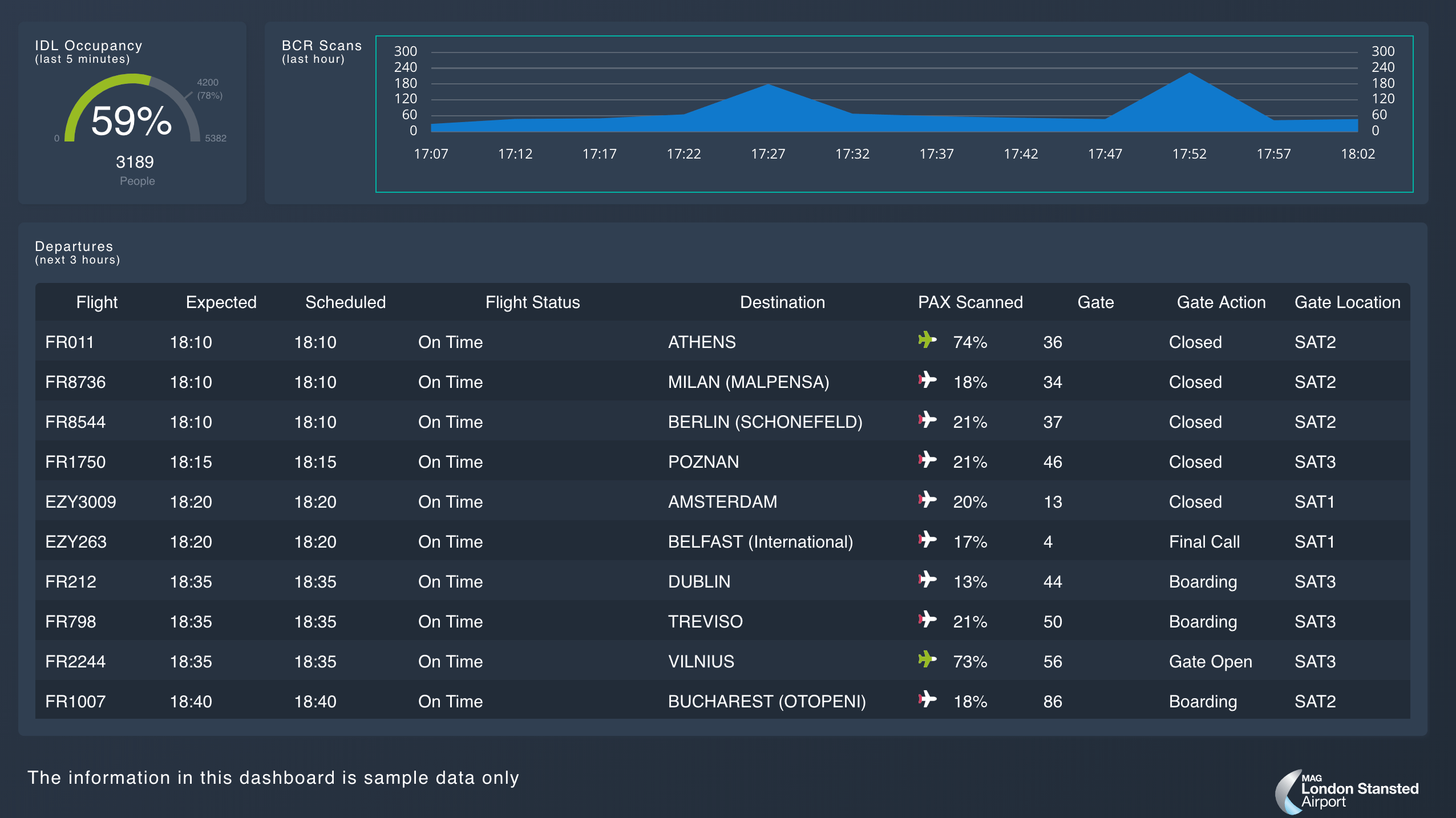Click the plane icon in Bucharest (Otopeni) row

[927, 699]
